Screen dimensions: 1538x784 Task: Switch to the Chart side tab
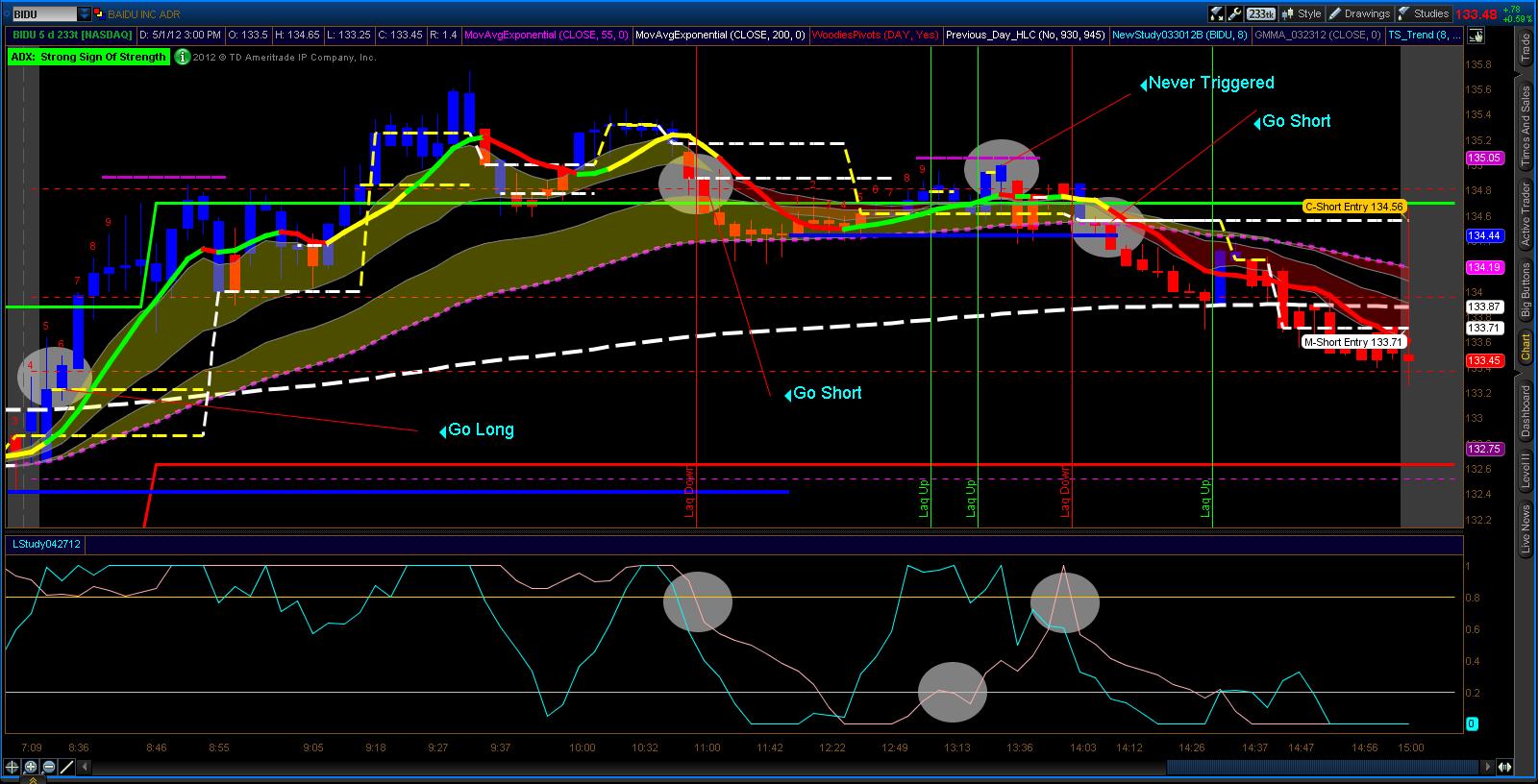[x=1526, y=348]
